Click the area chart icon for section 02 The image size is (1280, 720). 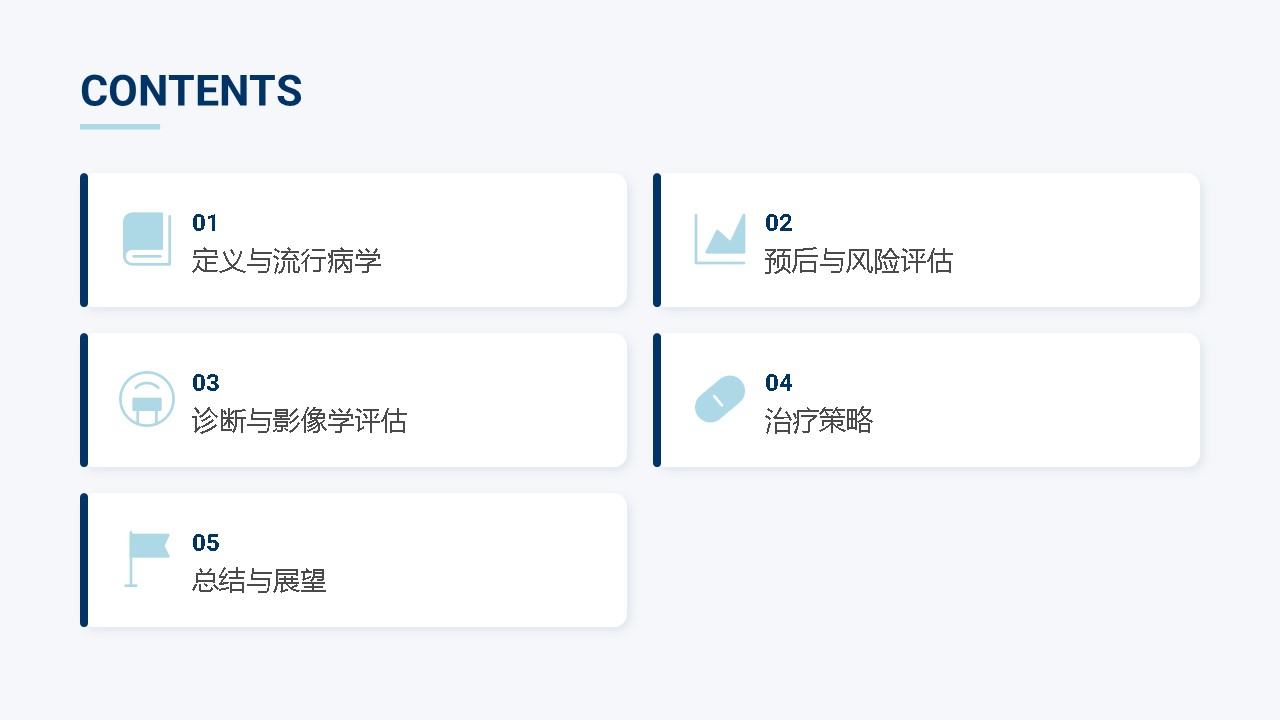click(720, 239)
